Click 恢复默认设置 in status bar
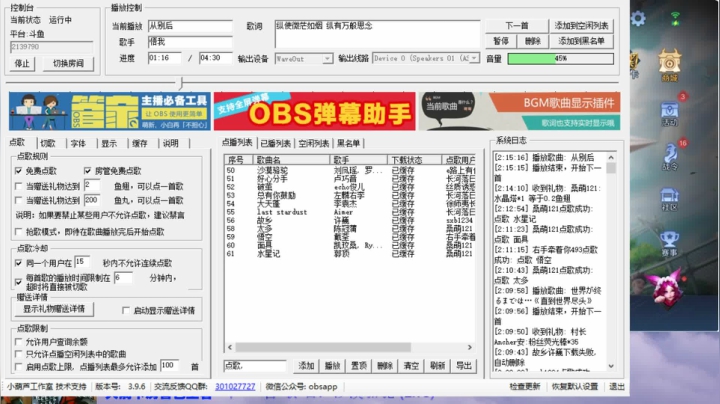The width and height of the screenshot is (720, 404). click(x=575, y=387)
